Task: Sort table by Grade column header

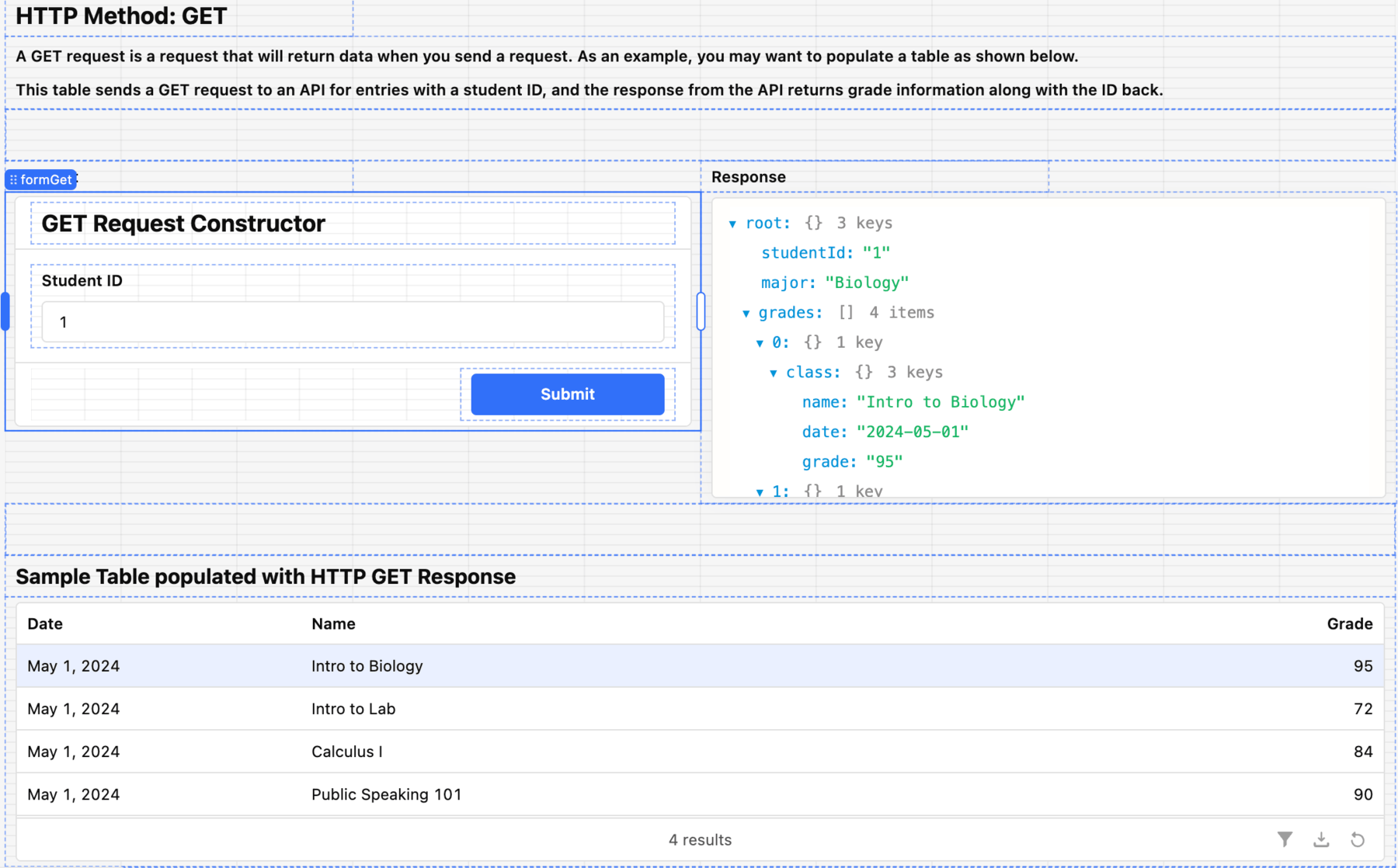Action: [x=1349, y=623]
